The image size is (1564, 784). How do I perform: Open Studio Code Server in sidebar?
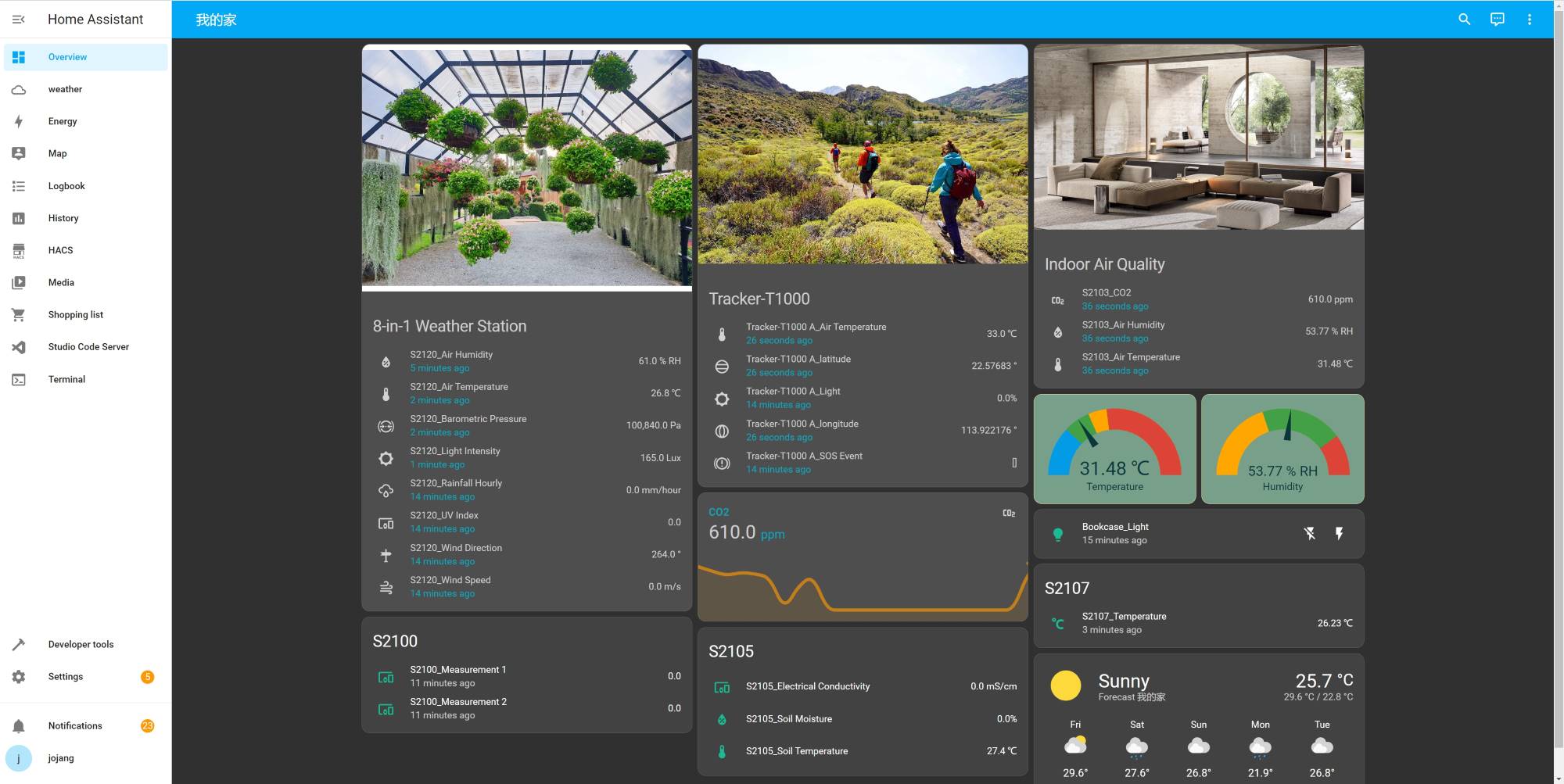pyautogui.click(x=88, y=347)
